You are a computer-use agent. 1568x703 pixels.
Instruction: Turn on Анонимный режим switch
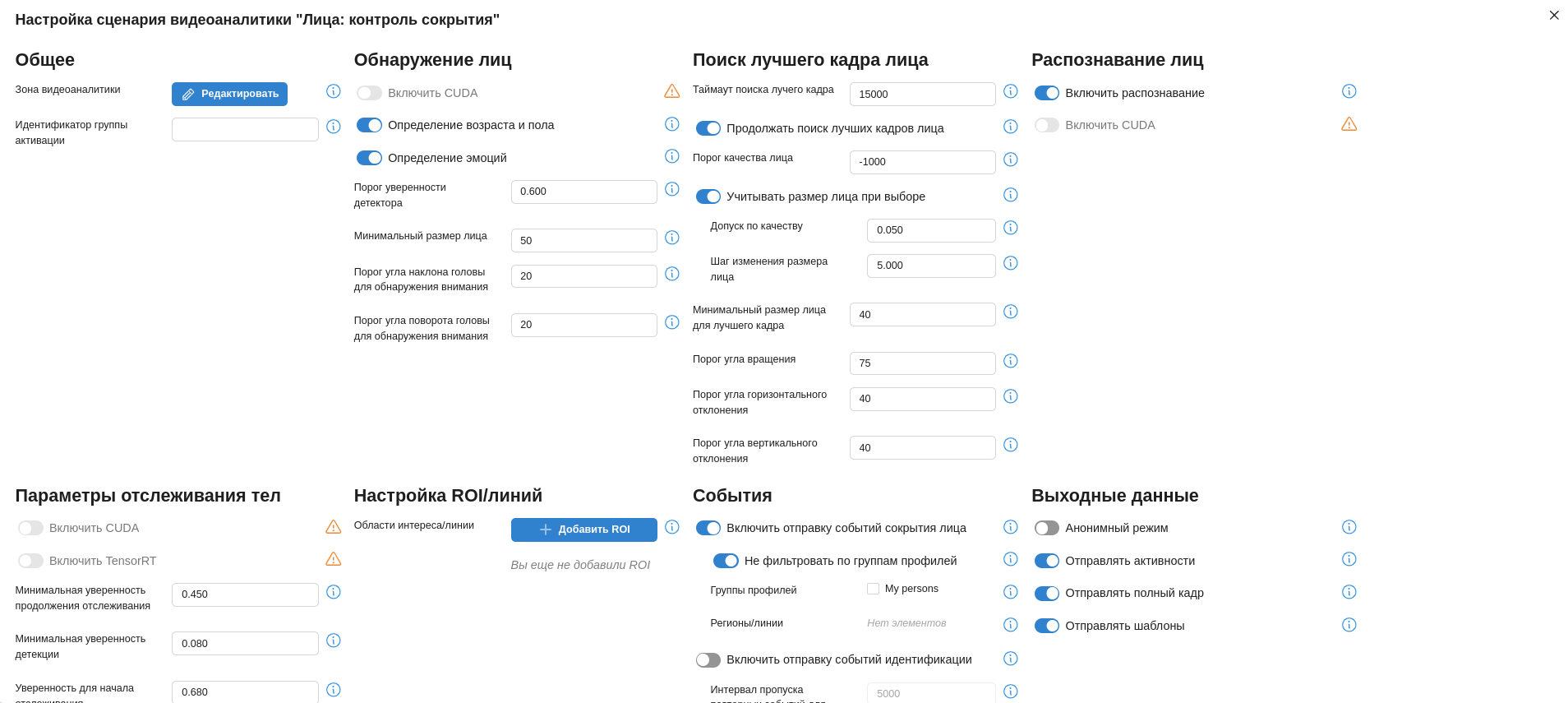tap(1046, 528)
